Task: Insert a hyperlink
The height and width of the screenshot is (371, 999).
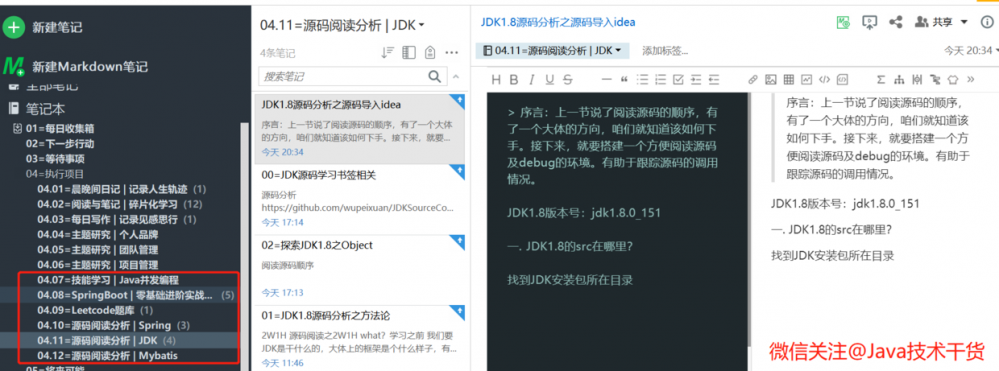Action: [752, 80]
